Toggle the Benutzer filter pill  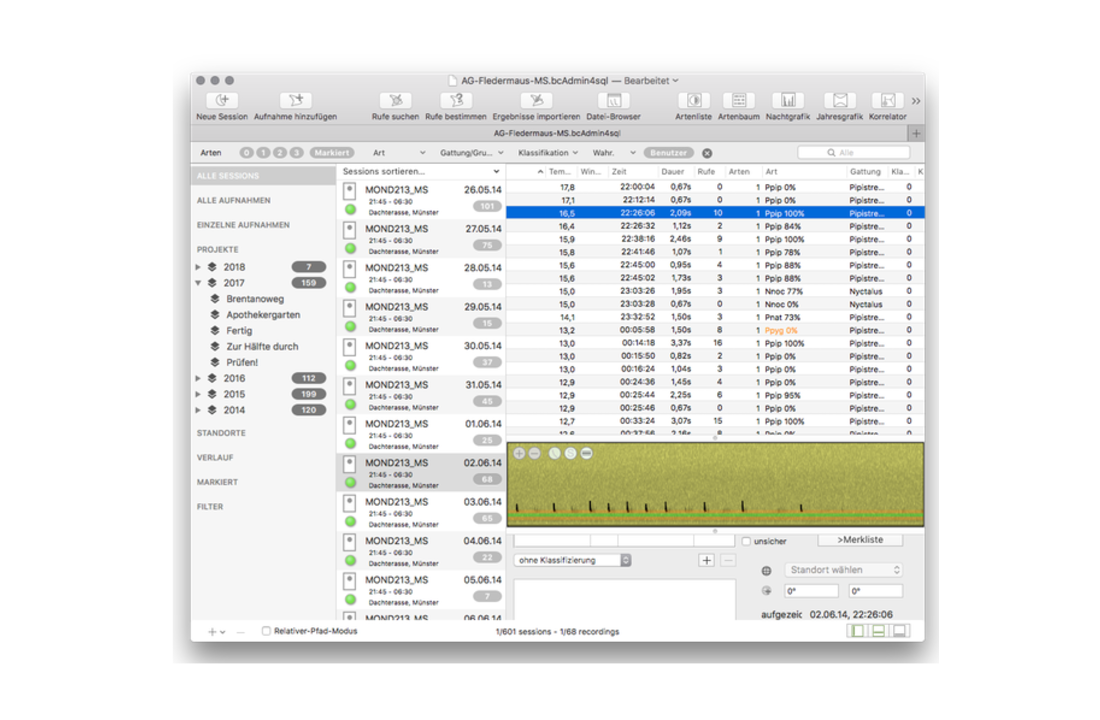click(x=669, y=153)
